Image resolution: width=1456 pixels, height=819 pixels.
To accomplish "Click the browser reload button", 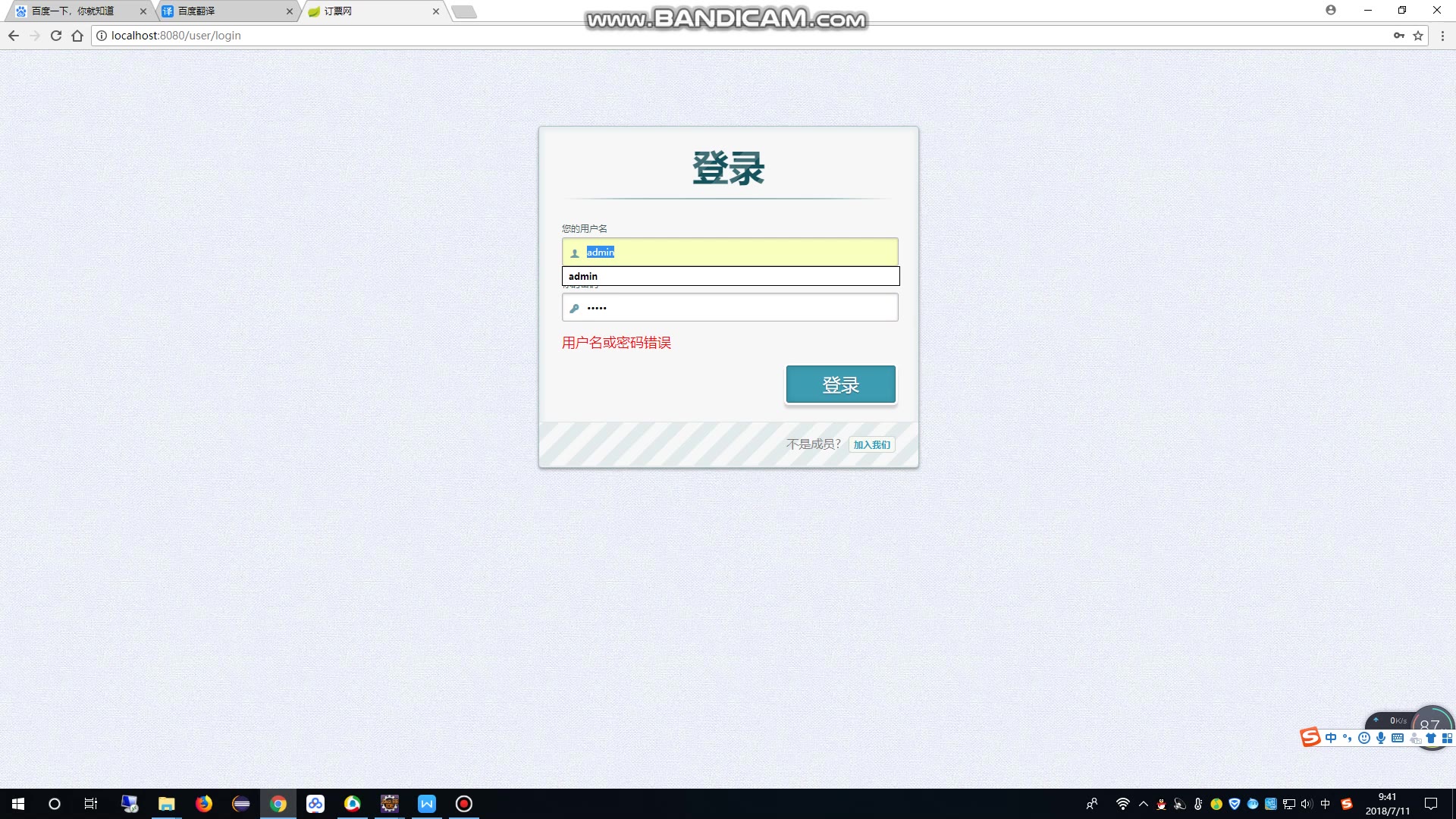I will tap(56, 36).
